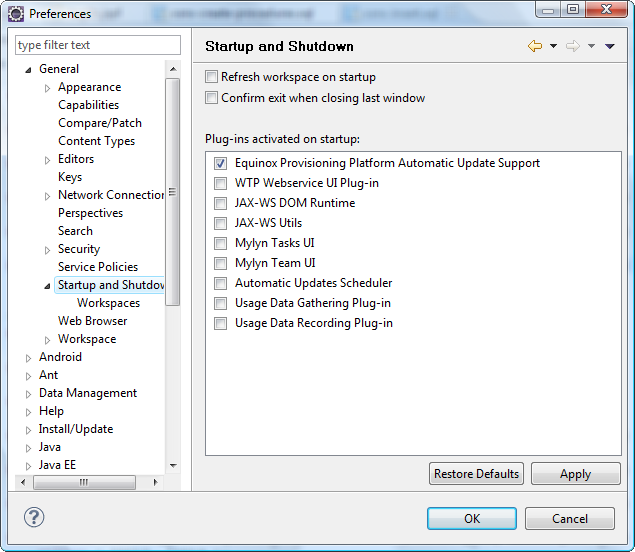The image size is (635, 552).
Task: Check Mylyn Team UI plug-in
Action: (x=220, y=263)
